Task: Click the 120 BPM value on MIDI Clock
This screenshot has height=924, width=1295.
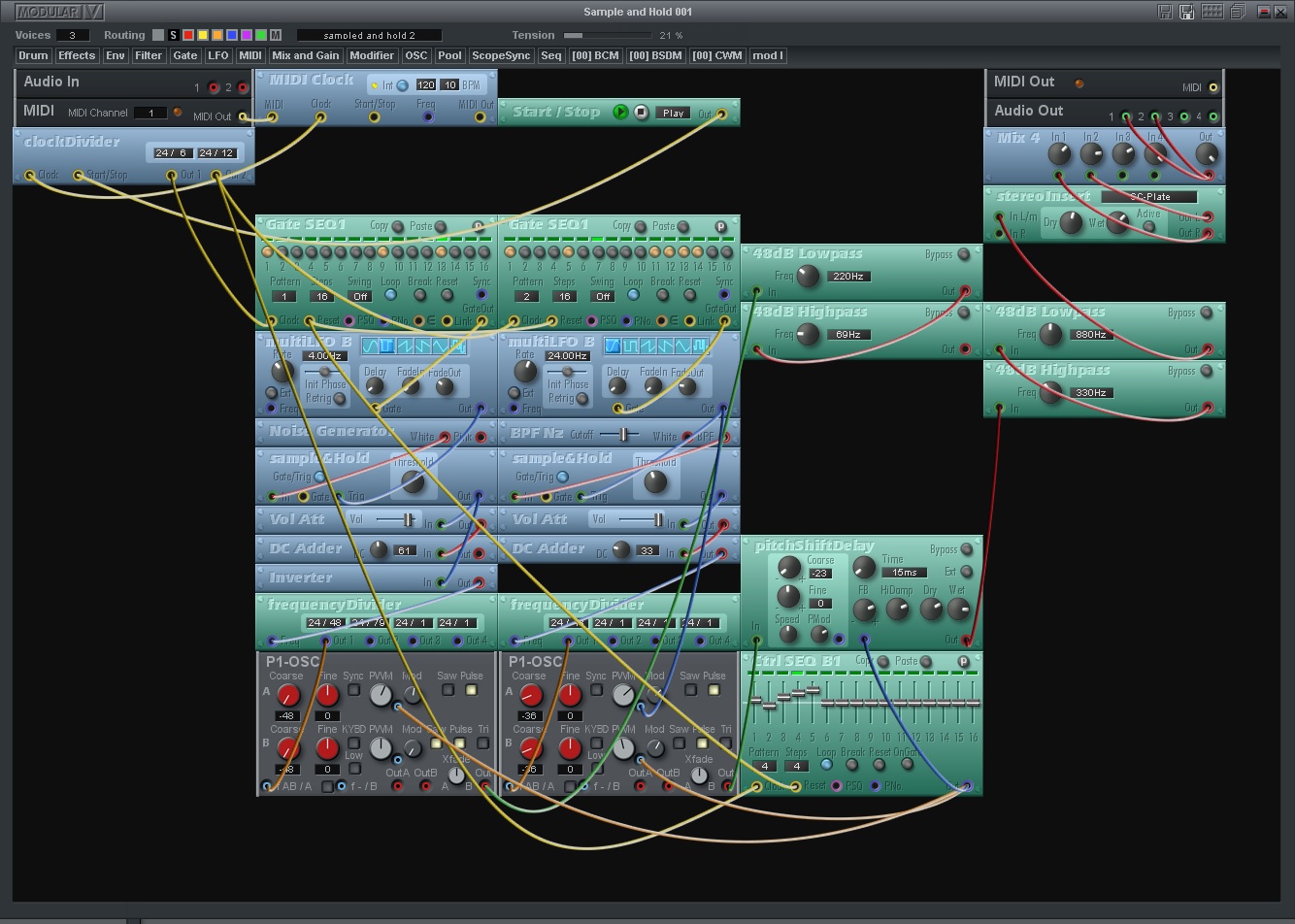Action: [x=425, y=85]
